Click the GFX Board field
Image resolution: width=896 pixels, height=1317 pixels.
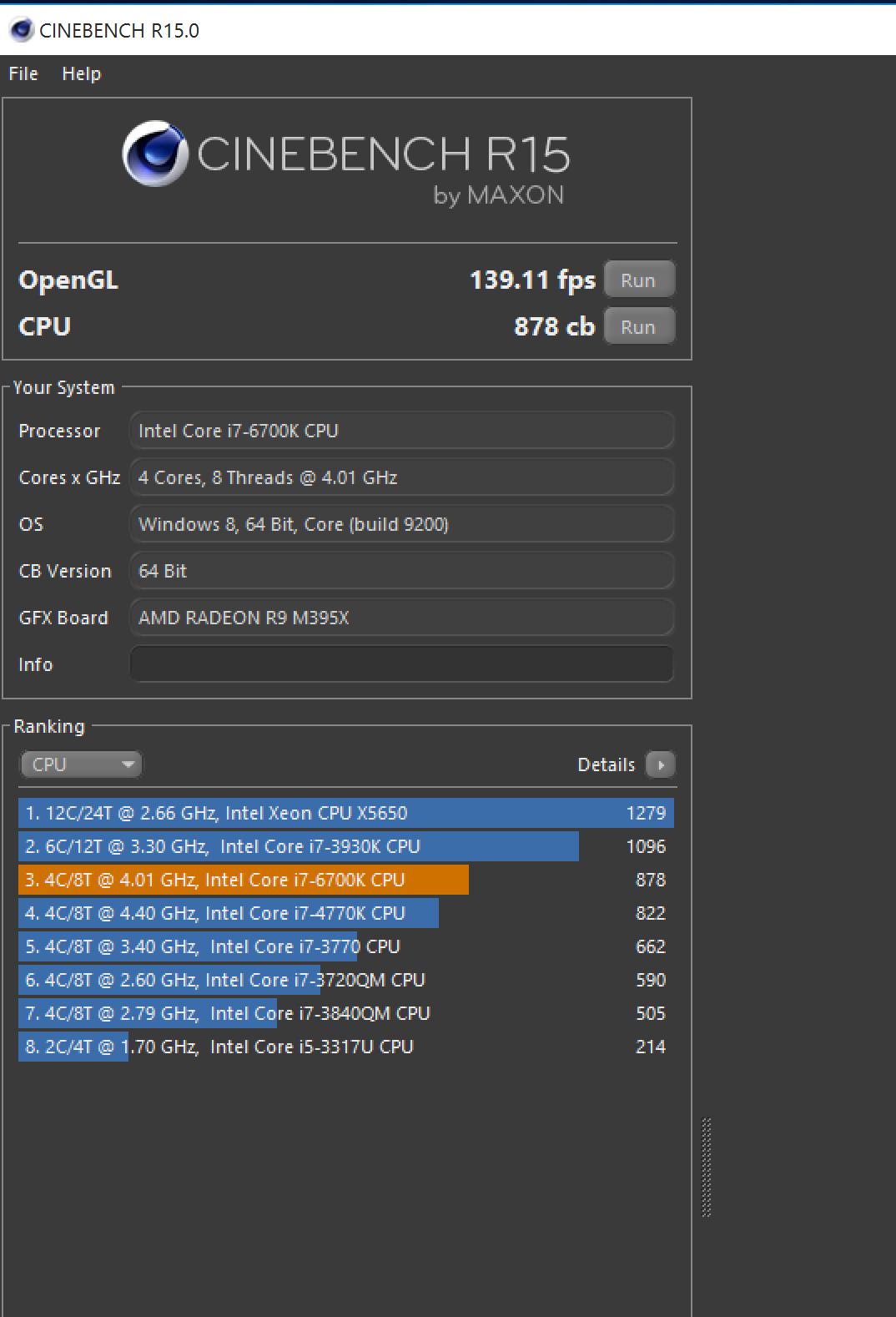point(401,618)
